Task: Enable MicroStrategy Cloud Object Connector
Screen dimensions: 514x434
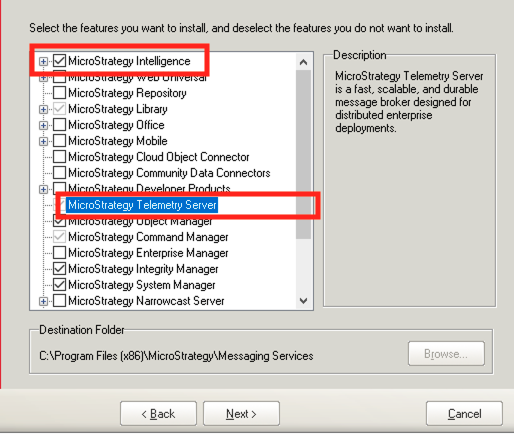Action: coord(59,156)
